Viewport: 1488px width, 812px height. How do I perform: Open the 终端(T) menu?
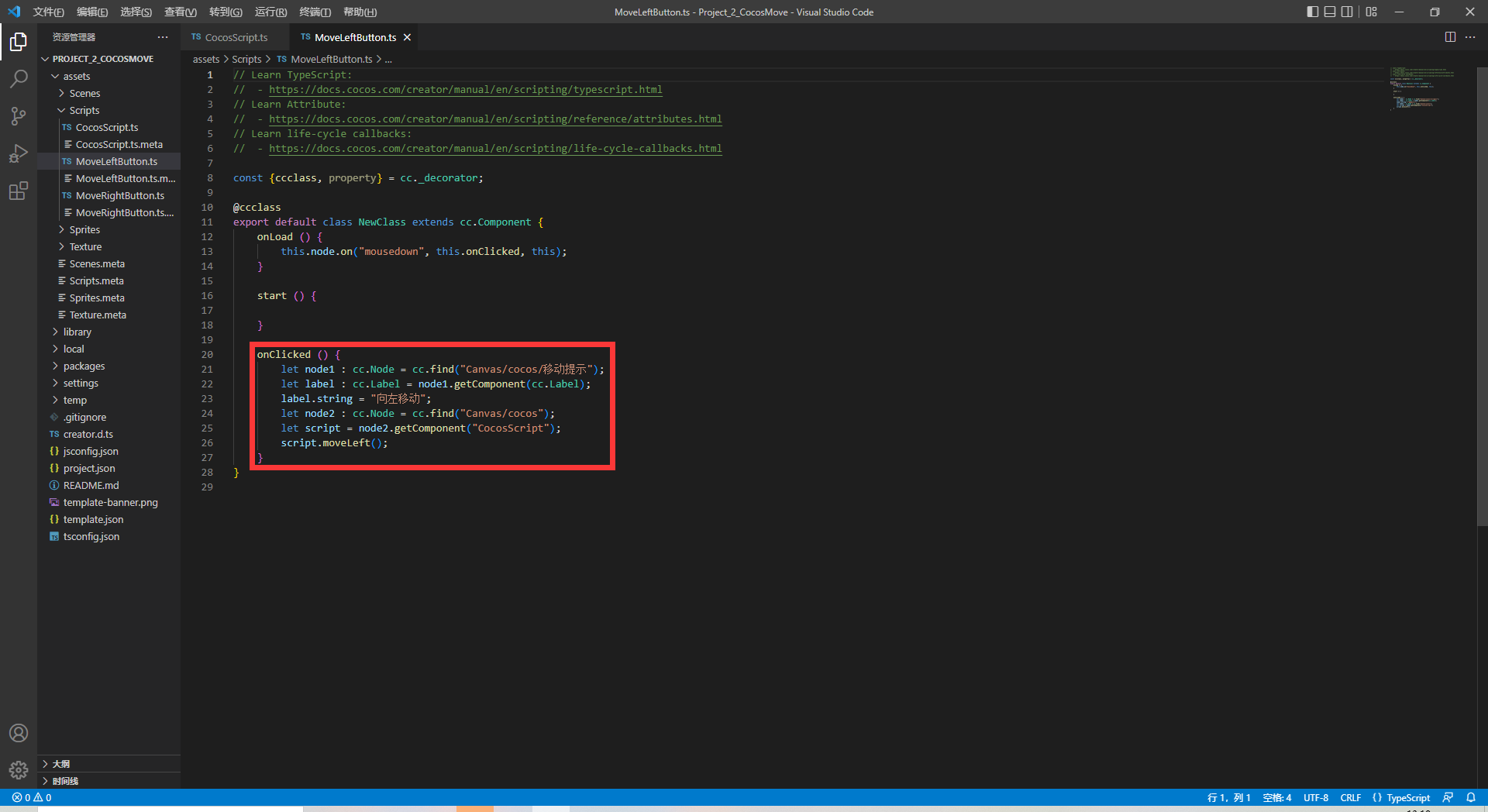[x=315, y=12]
